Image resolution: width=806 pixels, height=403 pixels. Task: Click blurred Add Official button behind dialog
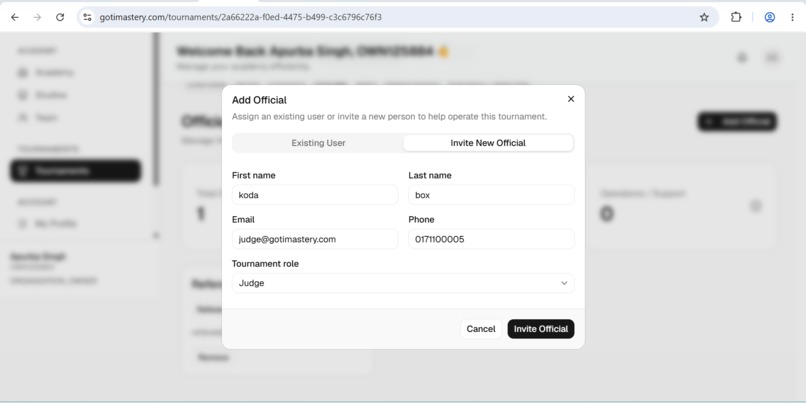coord(737,121)
